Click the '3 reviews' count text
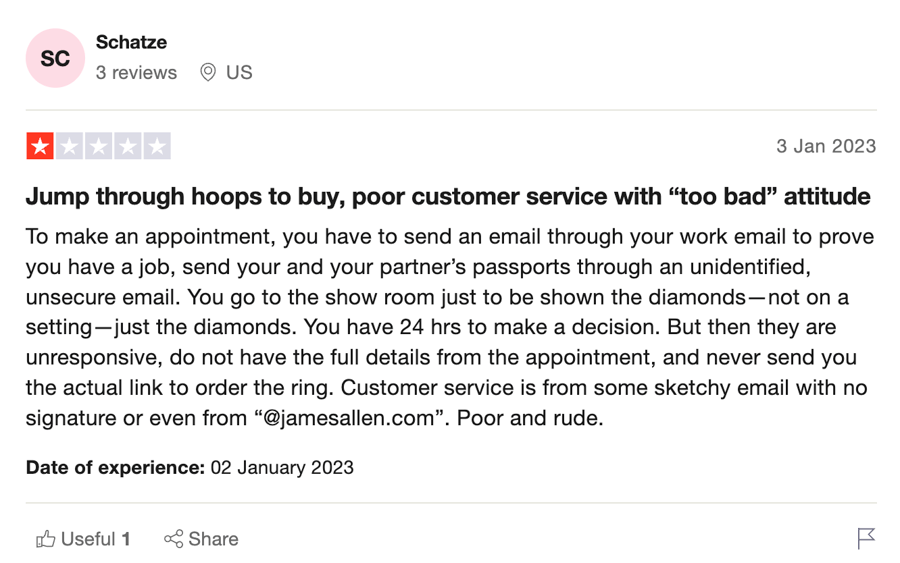The height and width of the screenshot is (563, 900). [x=136, y=72]
